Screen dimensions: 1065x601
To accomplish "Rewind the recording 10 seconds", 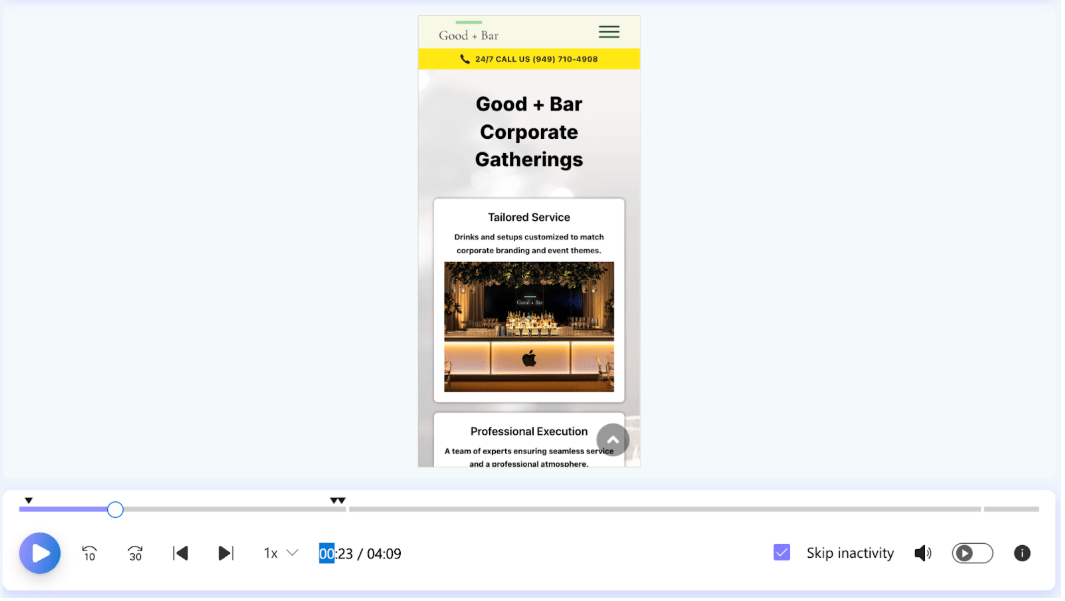I will tap(89, 553).
